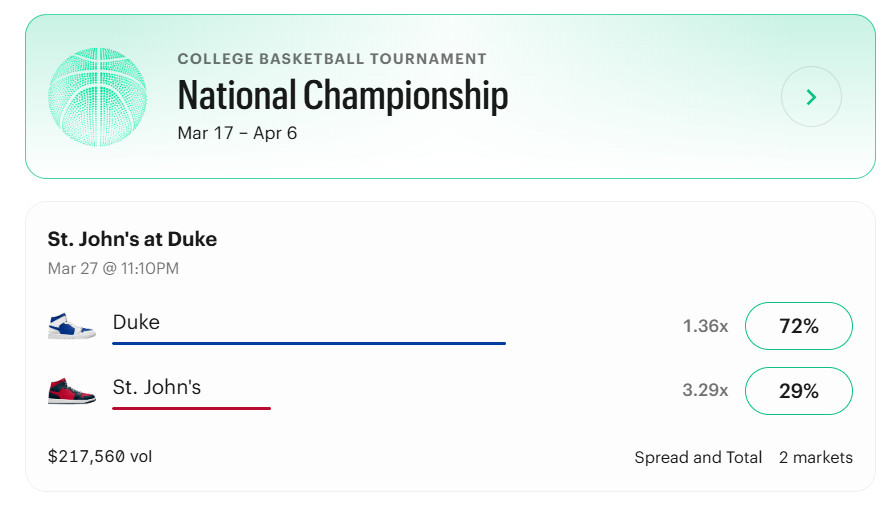Open Spread and Total markets
Screen dimensions: 895x510
[698, 457]
